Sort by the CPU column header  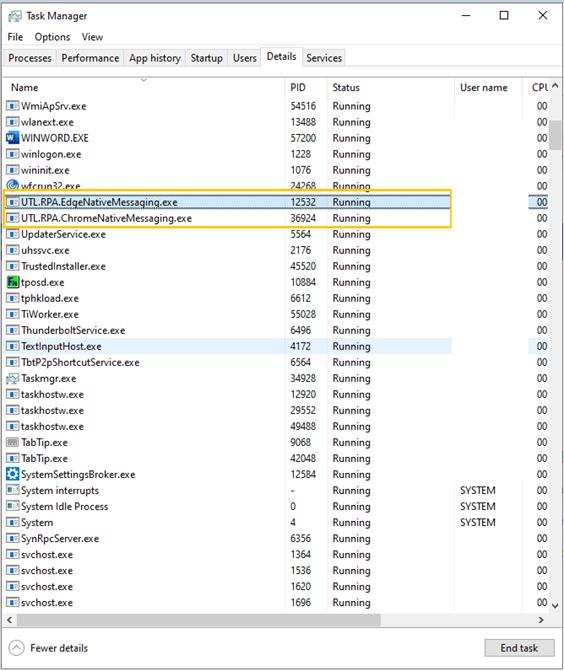pyautogui.click(x=536, y=87)
